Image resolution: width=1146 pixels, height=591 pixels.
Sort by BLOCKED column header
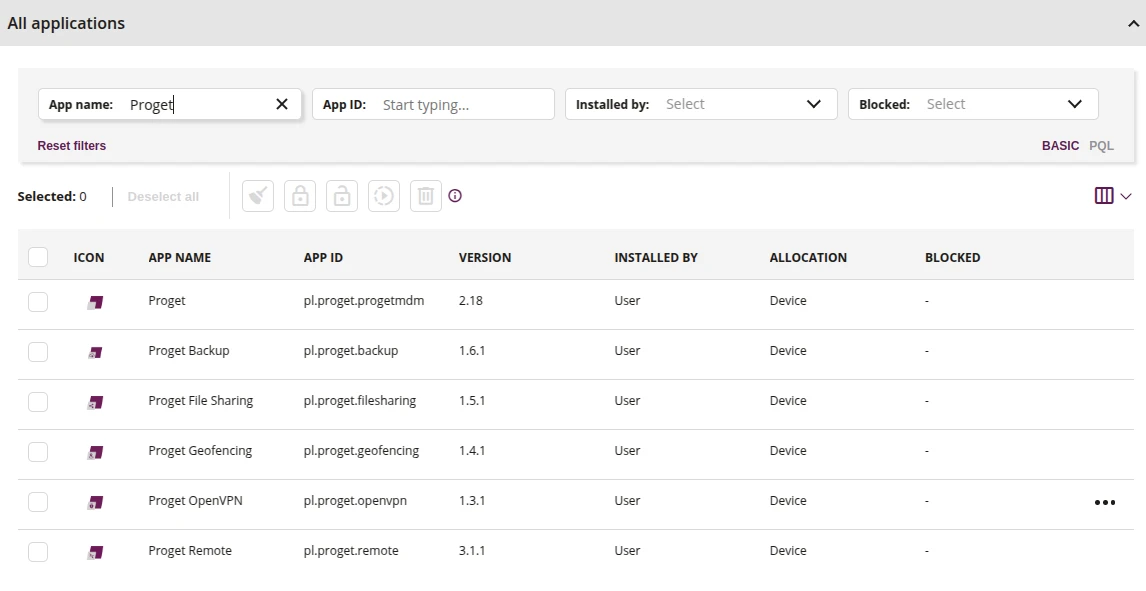[x=952, y=257]
